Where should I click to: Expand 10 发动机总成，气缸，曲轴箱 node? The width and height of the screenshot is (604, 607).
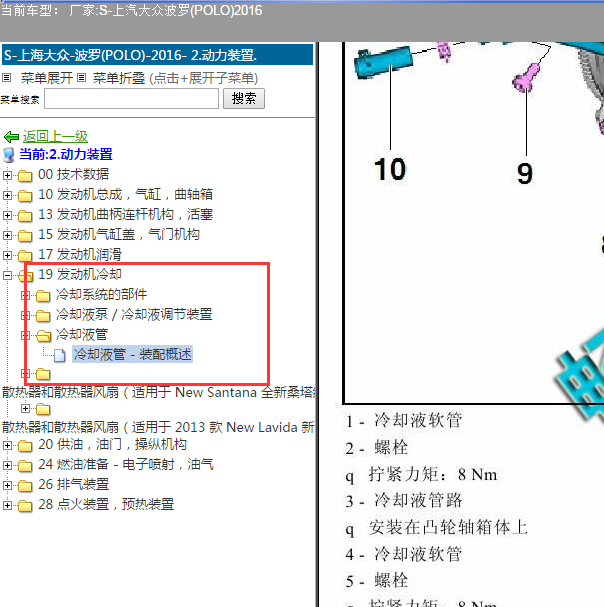click(x=7, y=195)
